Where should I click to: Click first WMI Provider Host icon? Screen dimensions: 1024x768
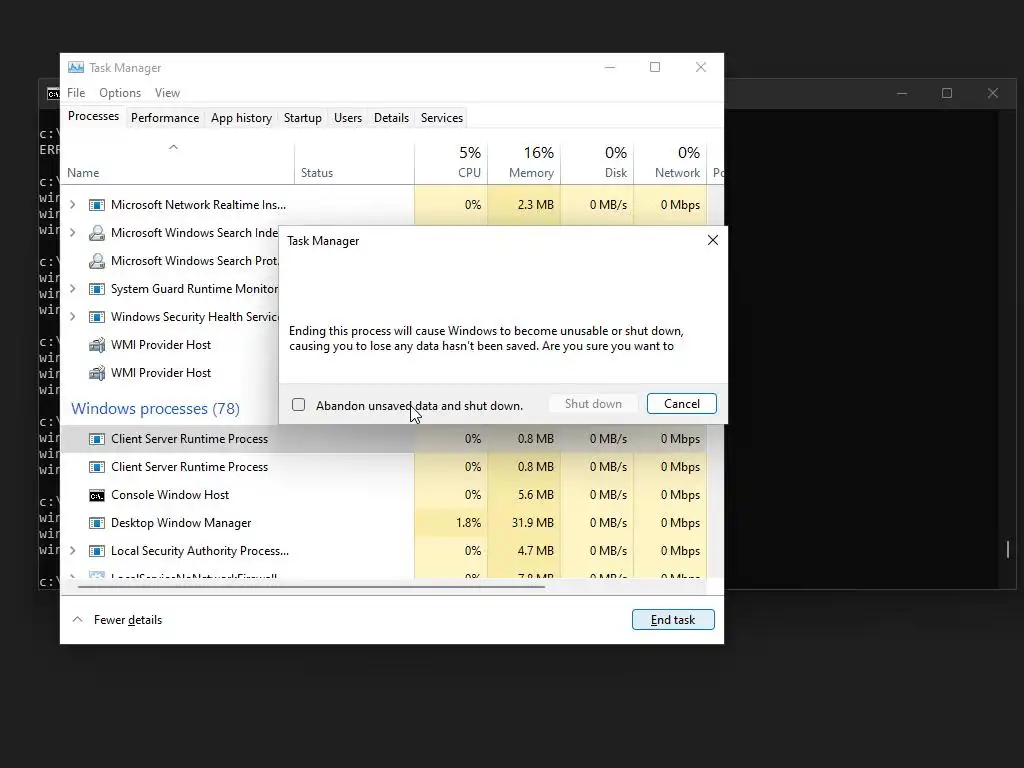97,345
